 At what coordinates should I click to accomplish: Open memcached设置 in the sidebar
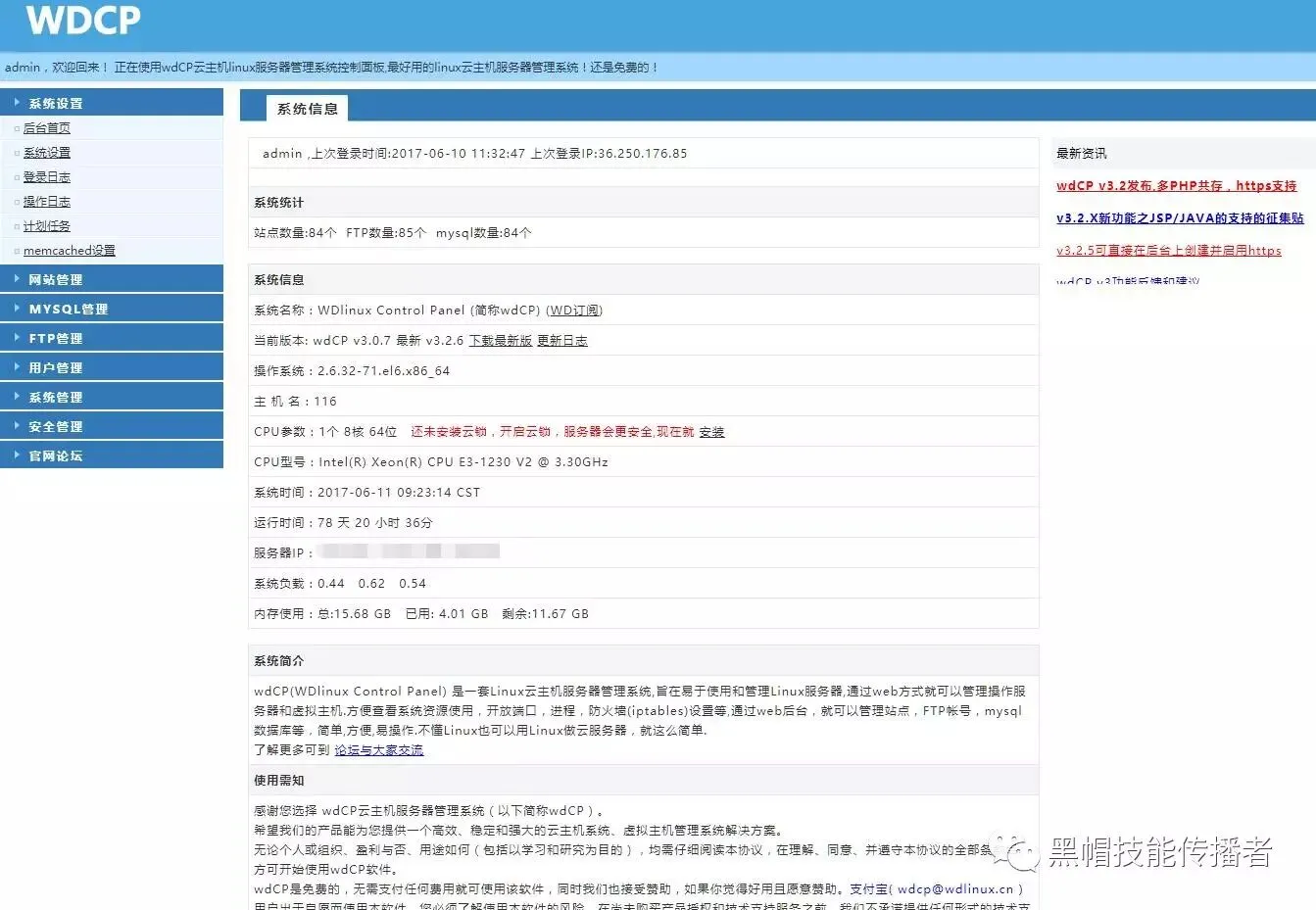pos(70,251)
